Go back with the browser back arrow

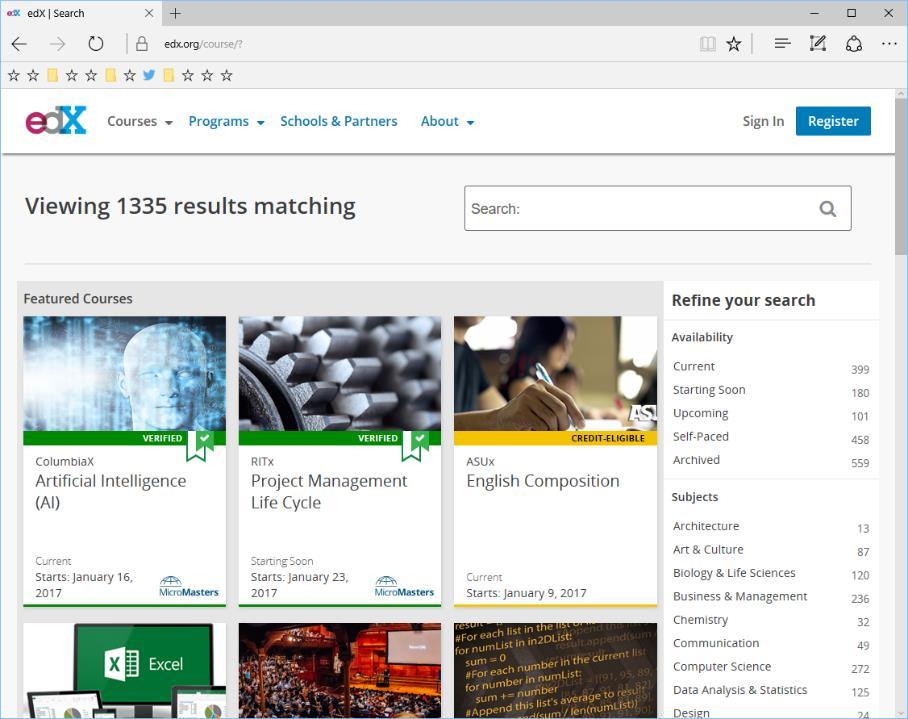pos(19,44)
